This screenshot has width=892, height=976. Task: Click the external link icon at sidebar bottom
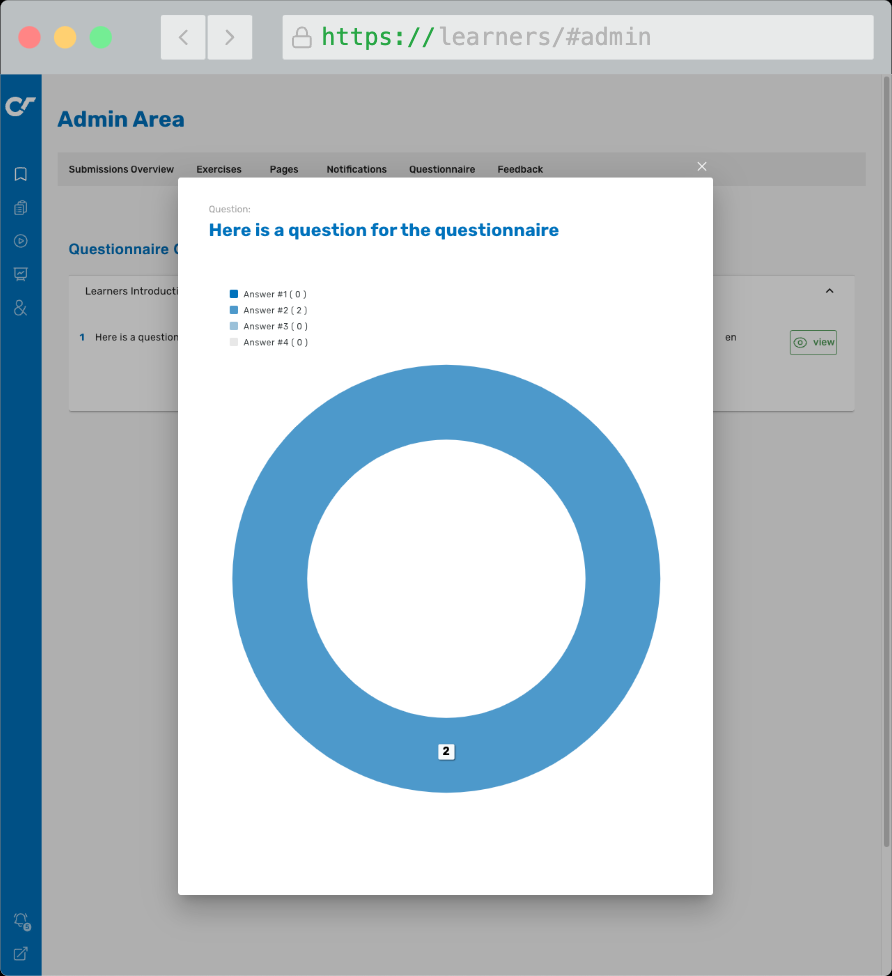click(20, 952)
